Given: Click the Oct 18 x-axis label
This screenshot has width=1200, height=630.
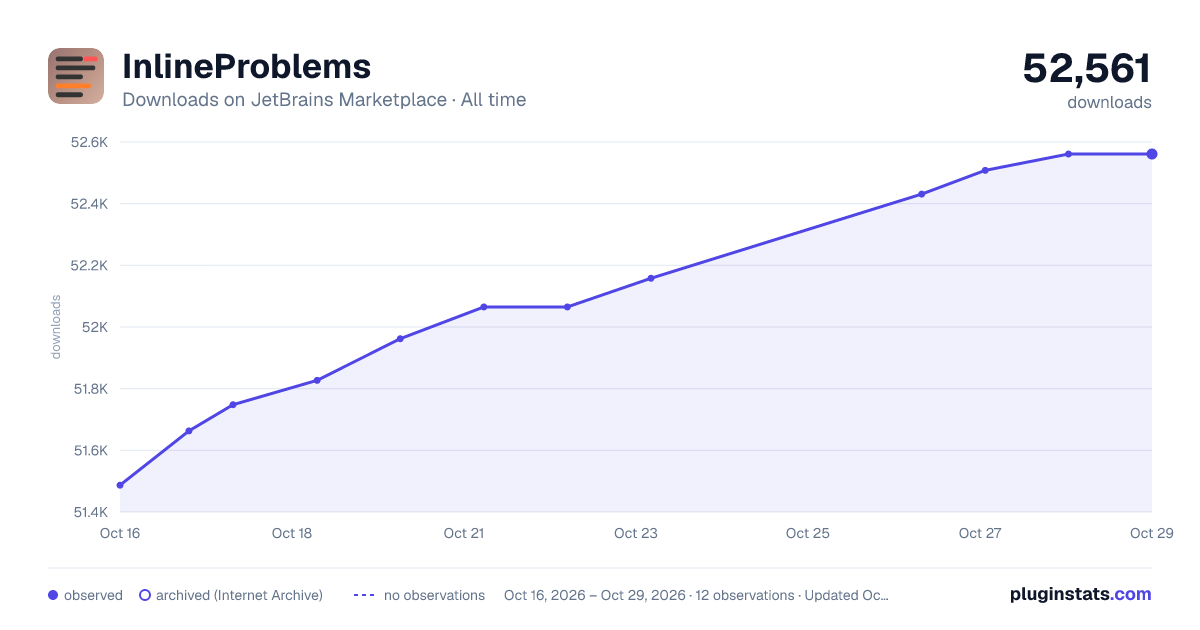Looking at the screenshot, I should (292, 533).
